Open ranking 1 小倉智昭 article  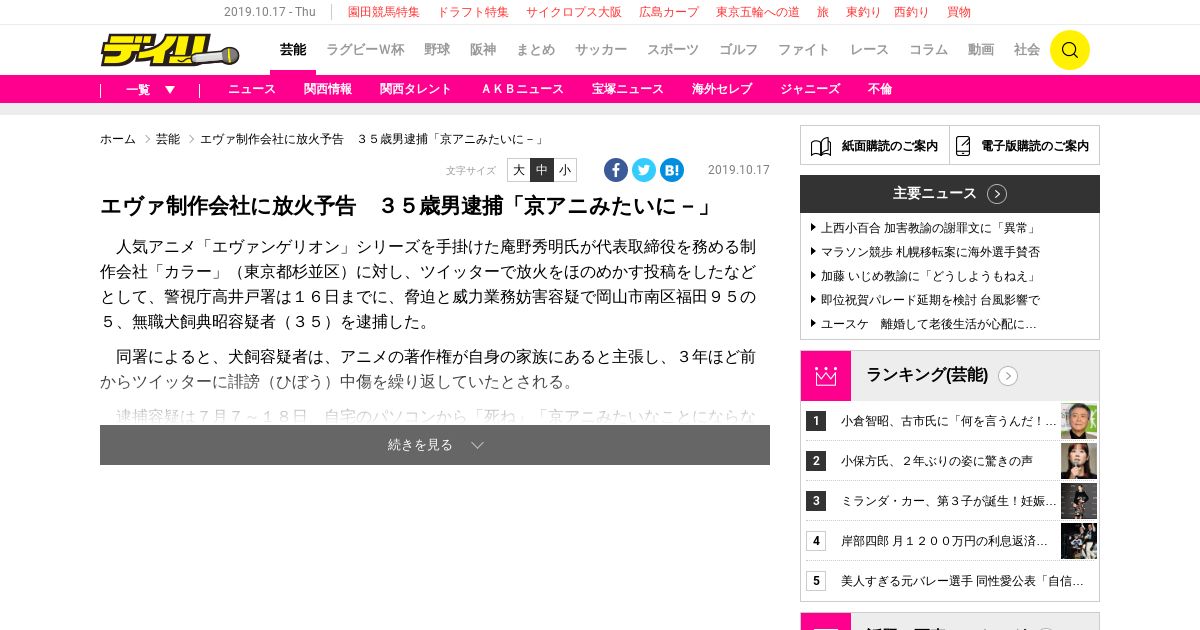(x=949, y=421)
